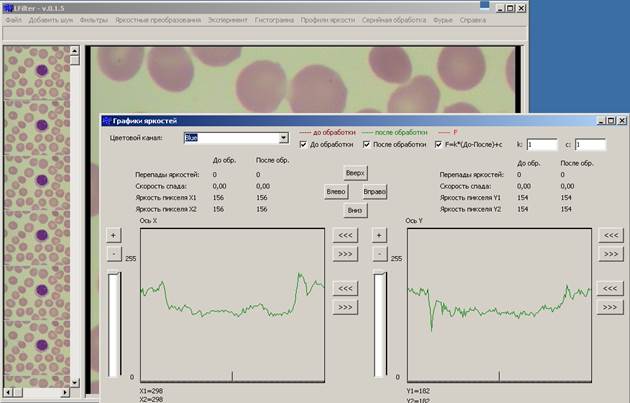
Task: Click the thumbnail list scrollbar down arrow
Action: point(75,382)
